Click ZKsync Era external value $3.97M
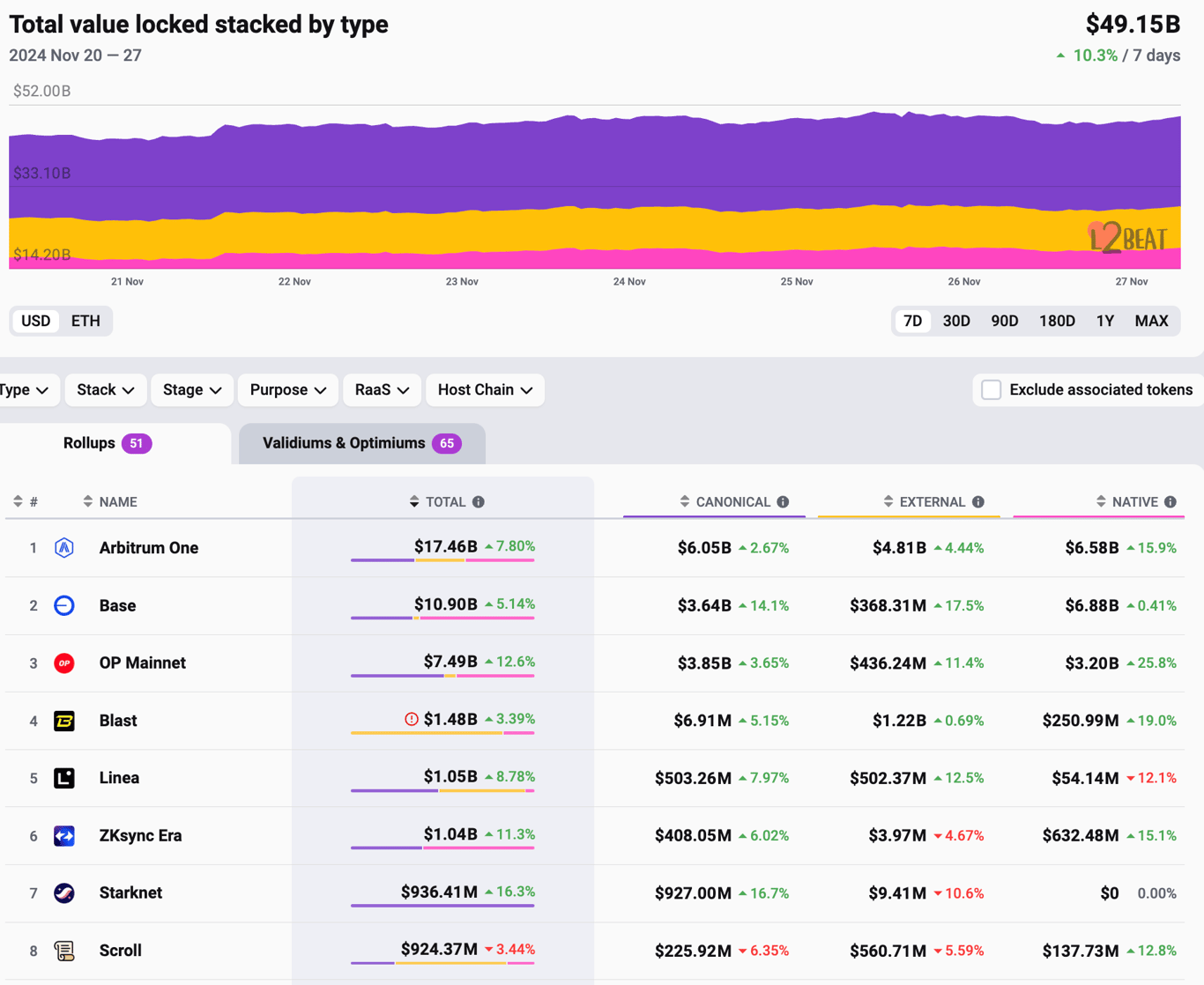The width and height of the screenshot is (1204, 985). [897, 835]
